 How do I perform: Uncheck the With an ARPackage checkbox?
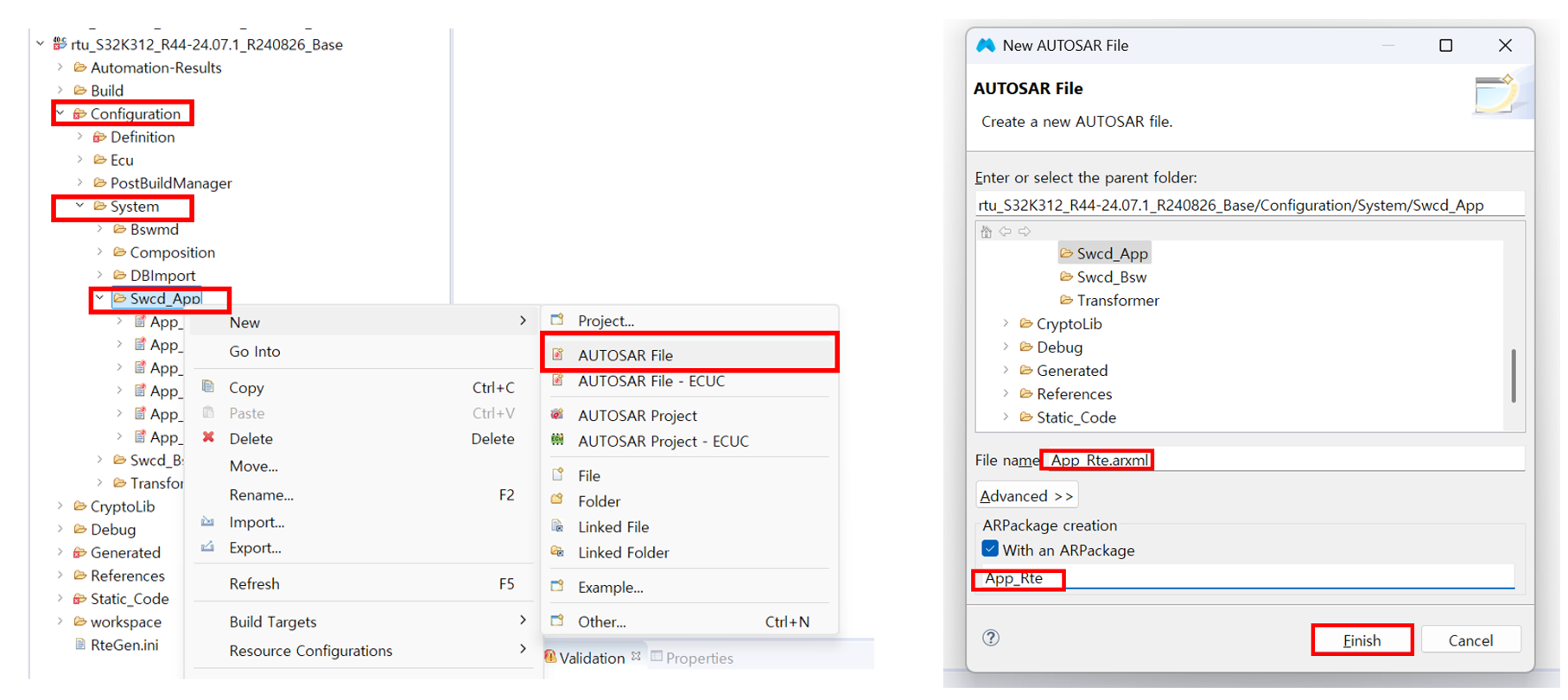pos(990,550)
